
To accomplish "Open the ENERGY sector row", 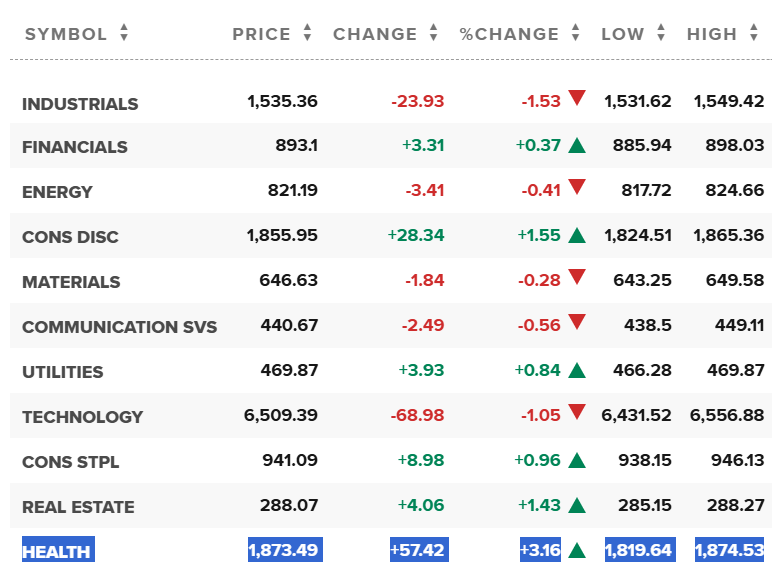I will (391, 191).
